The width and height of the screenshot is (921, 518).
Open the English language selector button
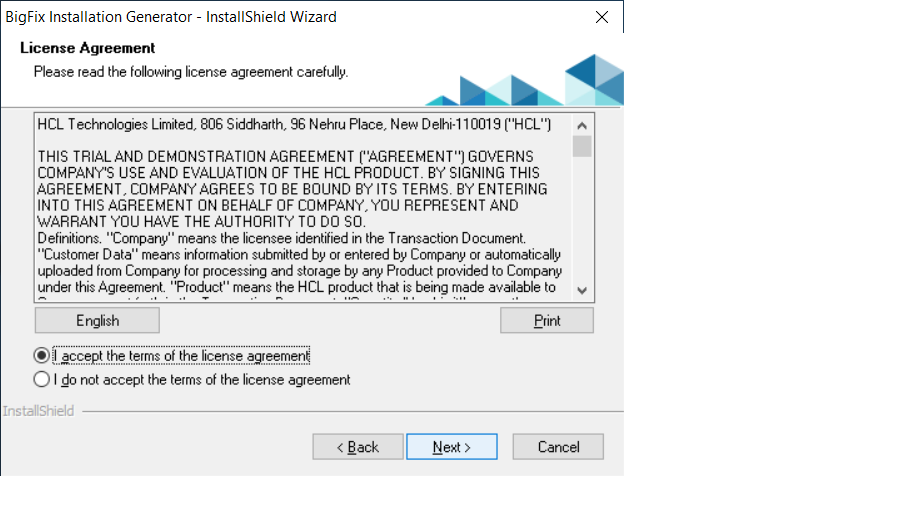[97, 321]
